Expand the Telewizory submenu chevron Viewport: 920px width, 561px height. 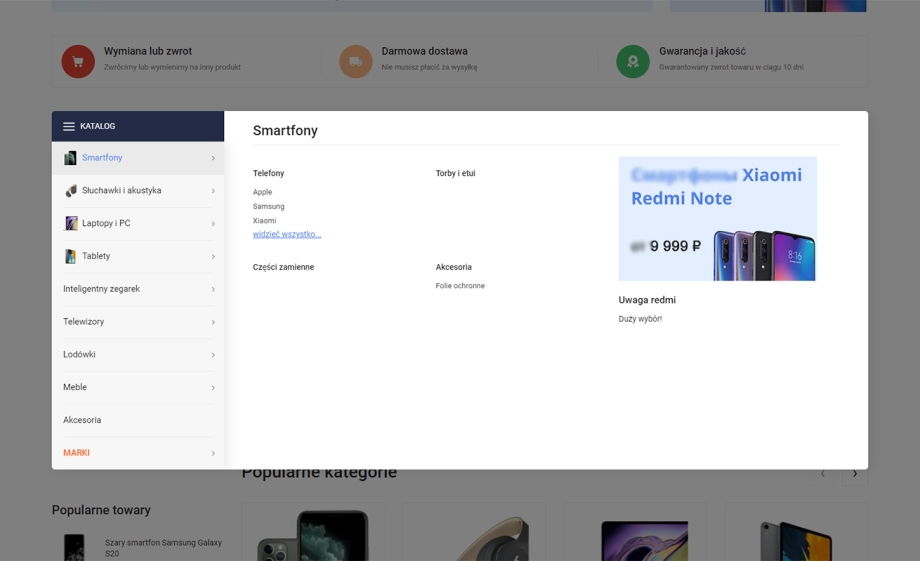pyautogui.click(x=213, y=322)
